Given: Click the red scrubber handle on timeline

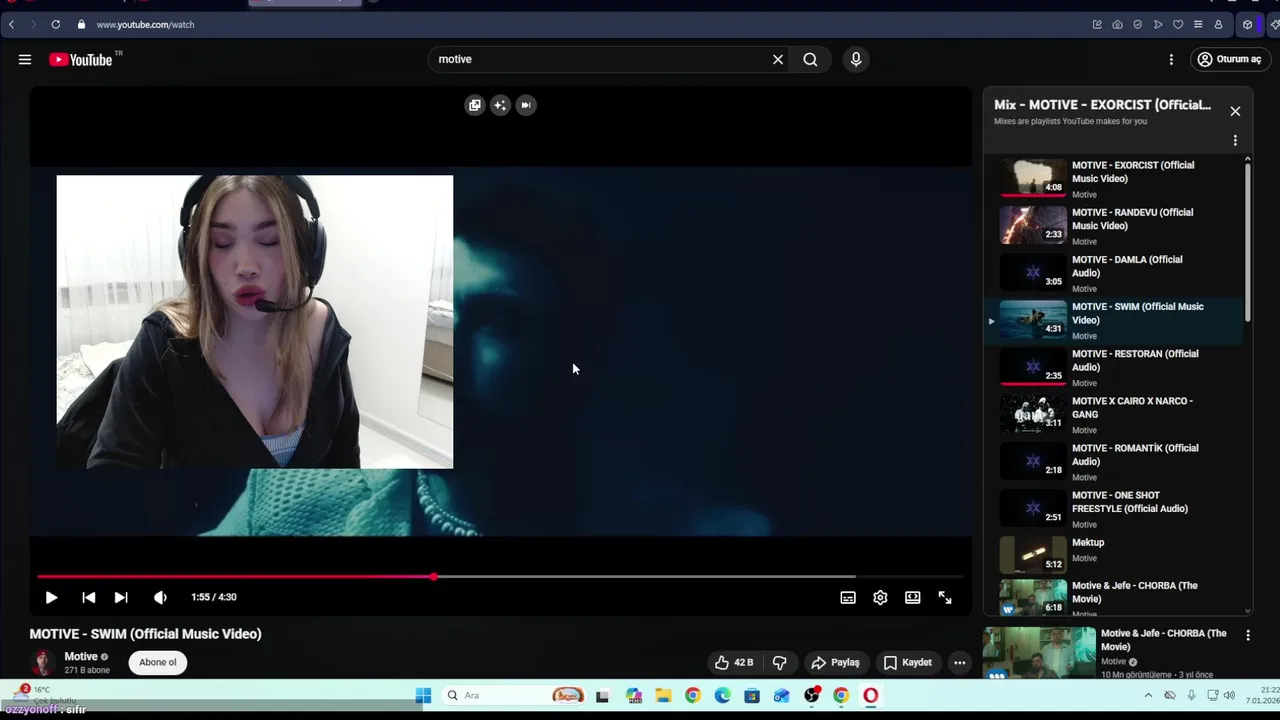Looking at the screenshot, I should [x=433, y=577].
